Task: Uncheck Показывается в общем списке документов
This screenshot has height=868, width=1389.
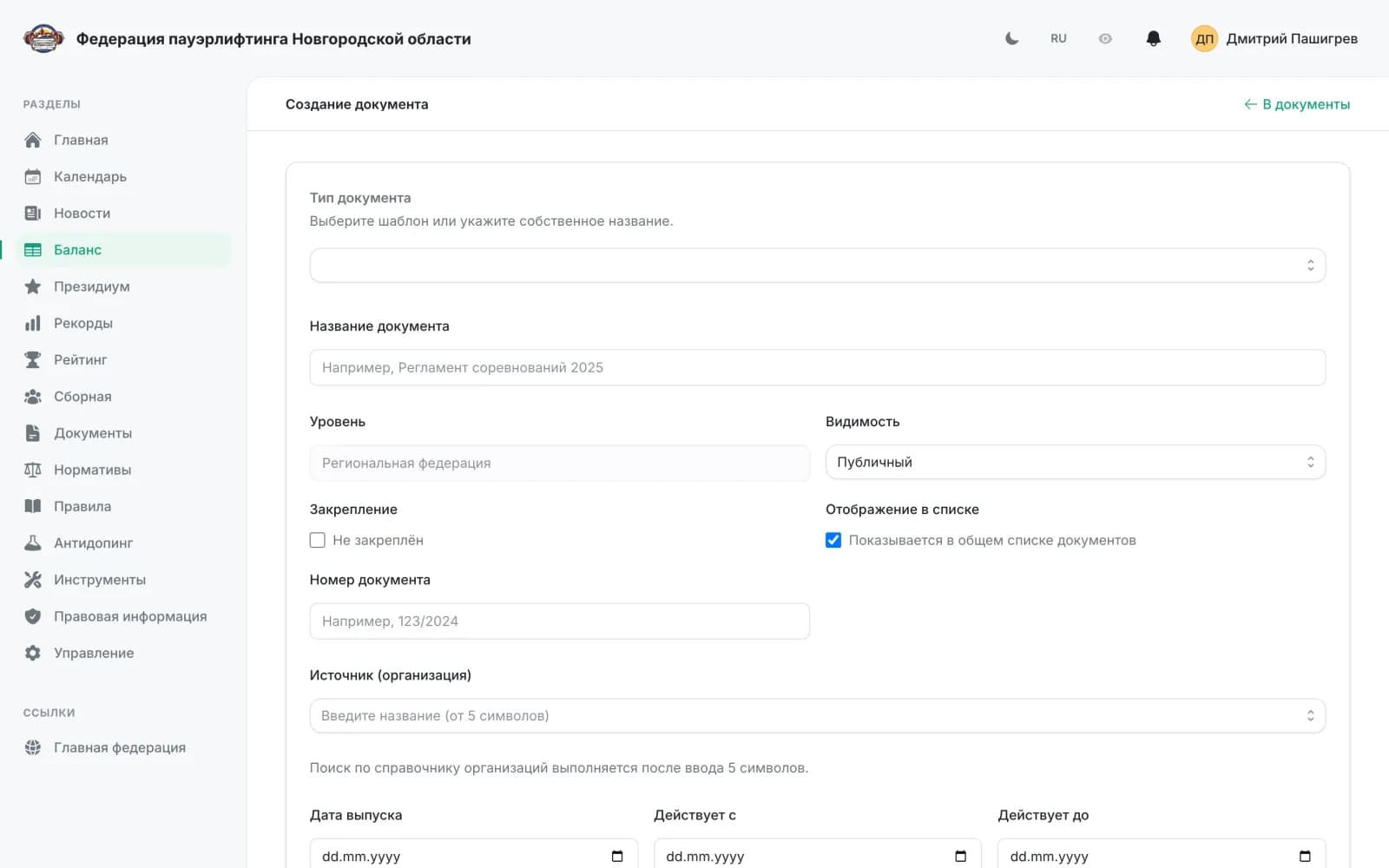Action: coord(833,540)
